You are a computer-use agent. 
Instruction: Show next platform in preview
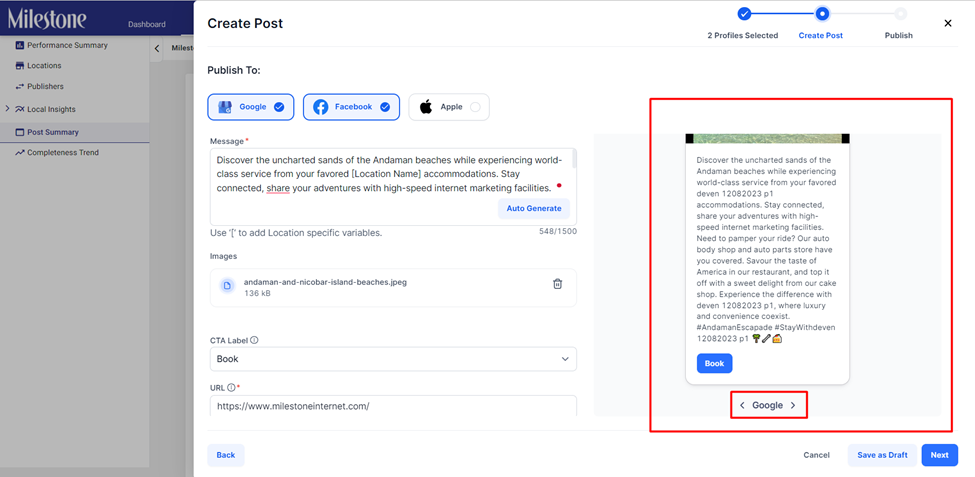coord(793,405)
